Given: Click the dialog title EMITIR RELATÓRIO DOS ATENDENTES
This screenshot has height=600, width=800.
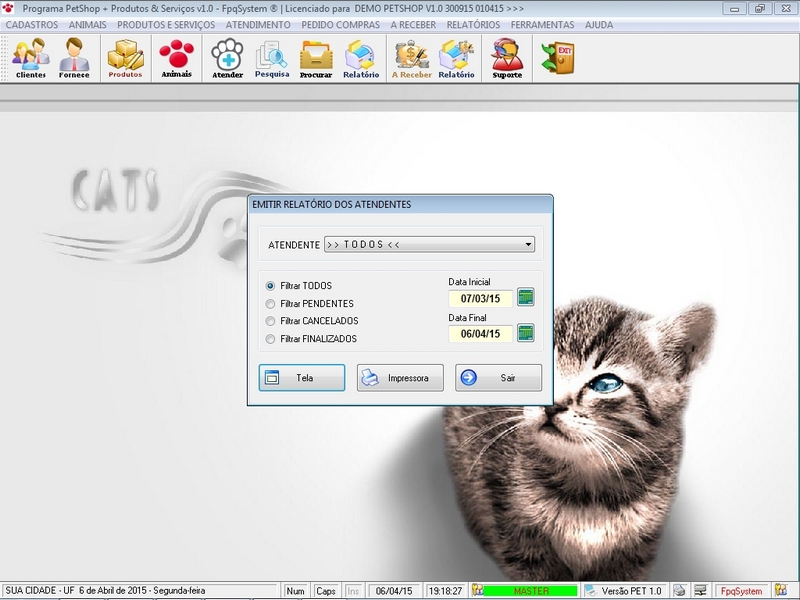Looking at the screenshot, I should coord(332,204).
